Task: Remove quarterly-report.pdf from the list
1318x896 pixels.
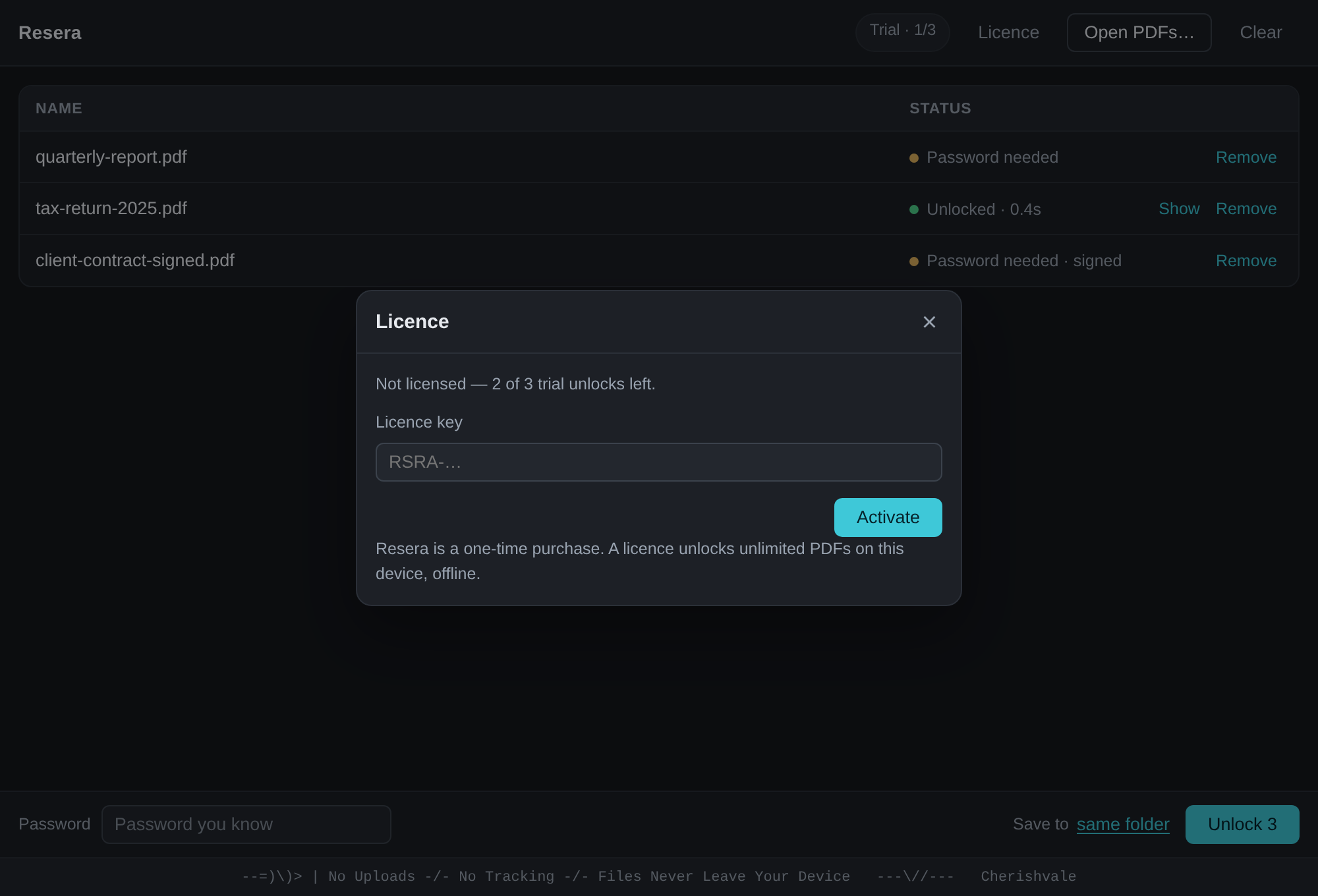Action: [1246, 157]
